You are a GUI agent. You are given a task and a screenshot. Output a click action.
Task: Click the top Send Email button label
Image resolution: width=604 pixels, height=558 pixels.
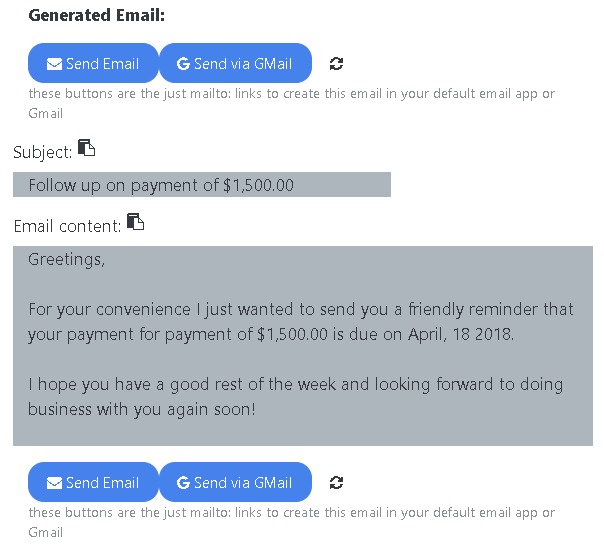102,64
